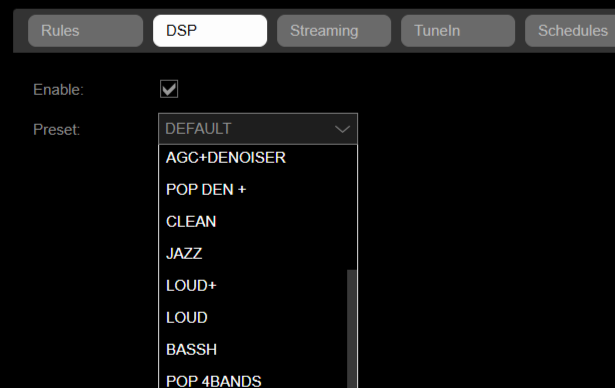Uncheck the Enable checkbox
The height and width of the screenshot is (388, 615).
(x=169, y=89)
